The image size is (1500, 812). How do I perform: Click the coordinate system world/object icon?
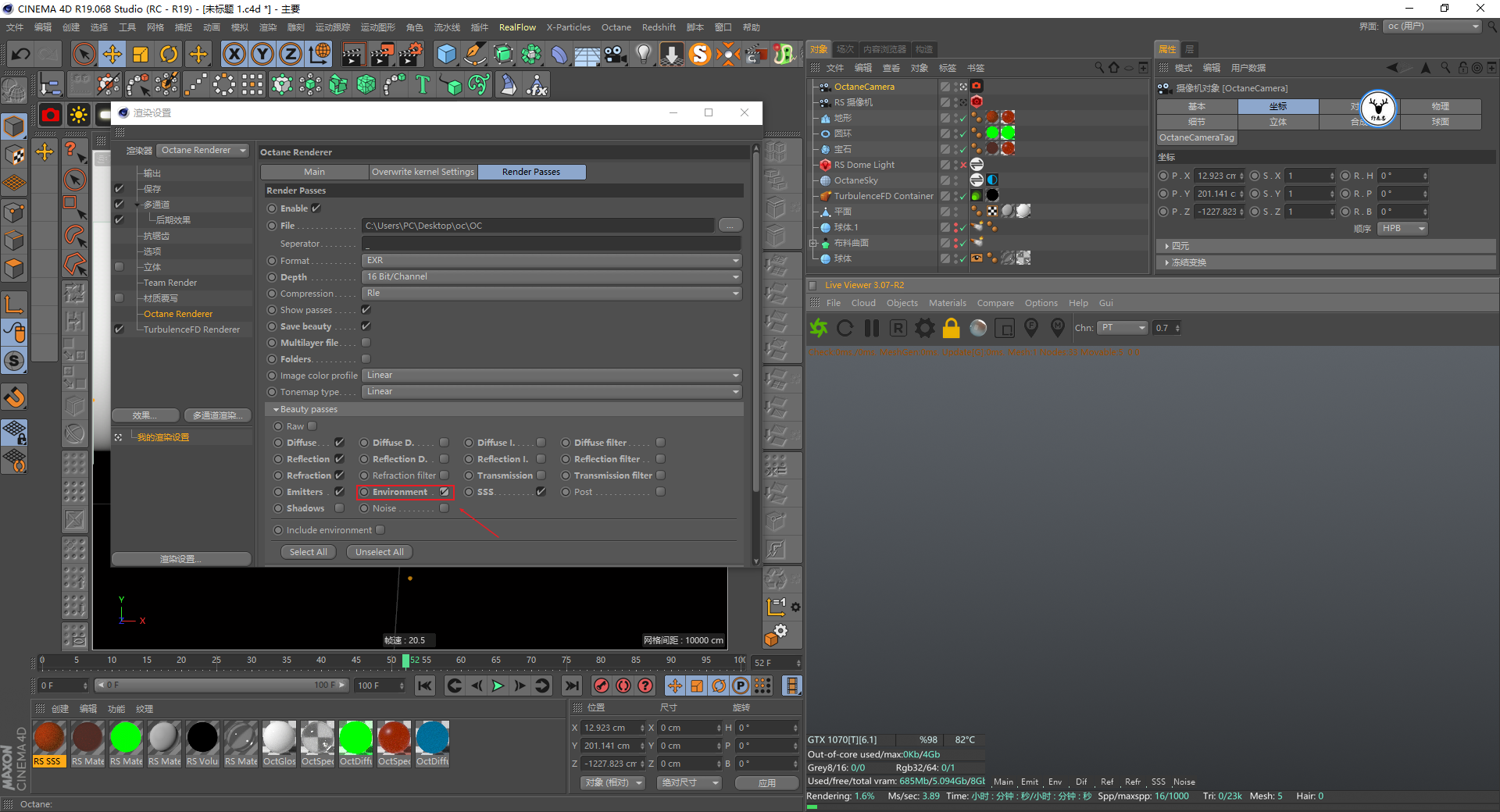(x=320, y=54)
